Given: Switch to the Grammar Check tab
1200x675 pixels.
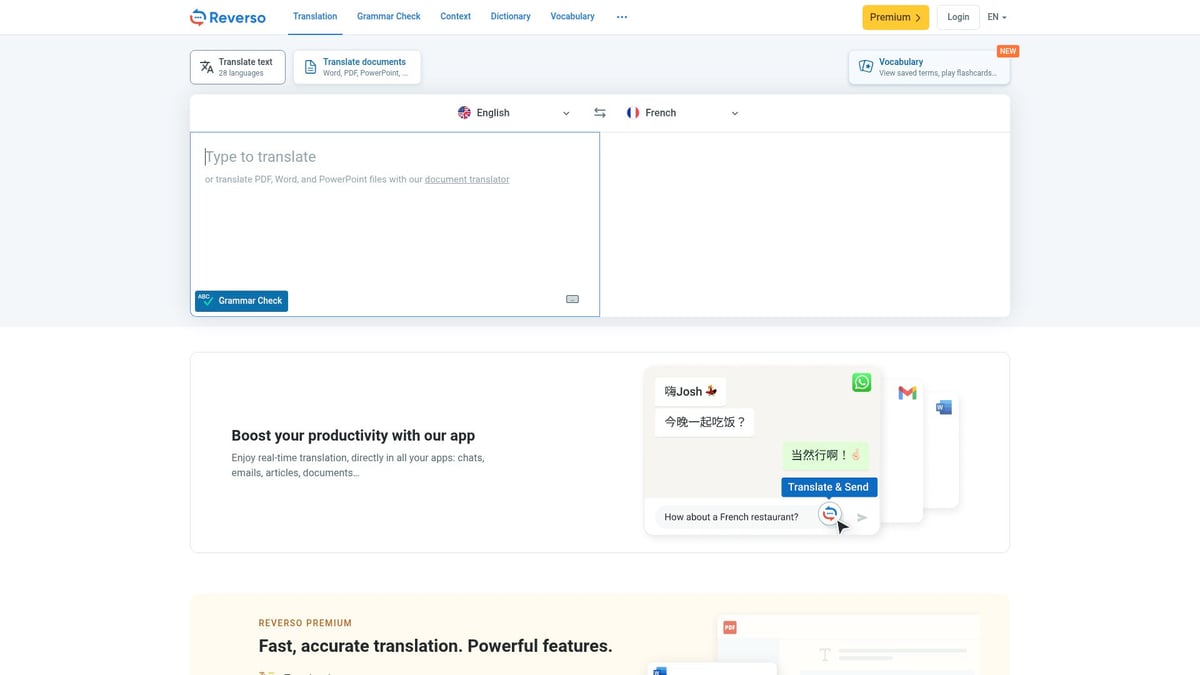Looking at the screenshot, I should [389, 16].
